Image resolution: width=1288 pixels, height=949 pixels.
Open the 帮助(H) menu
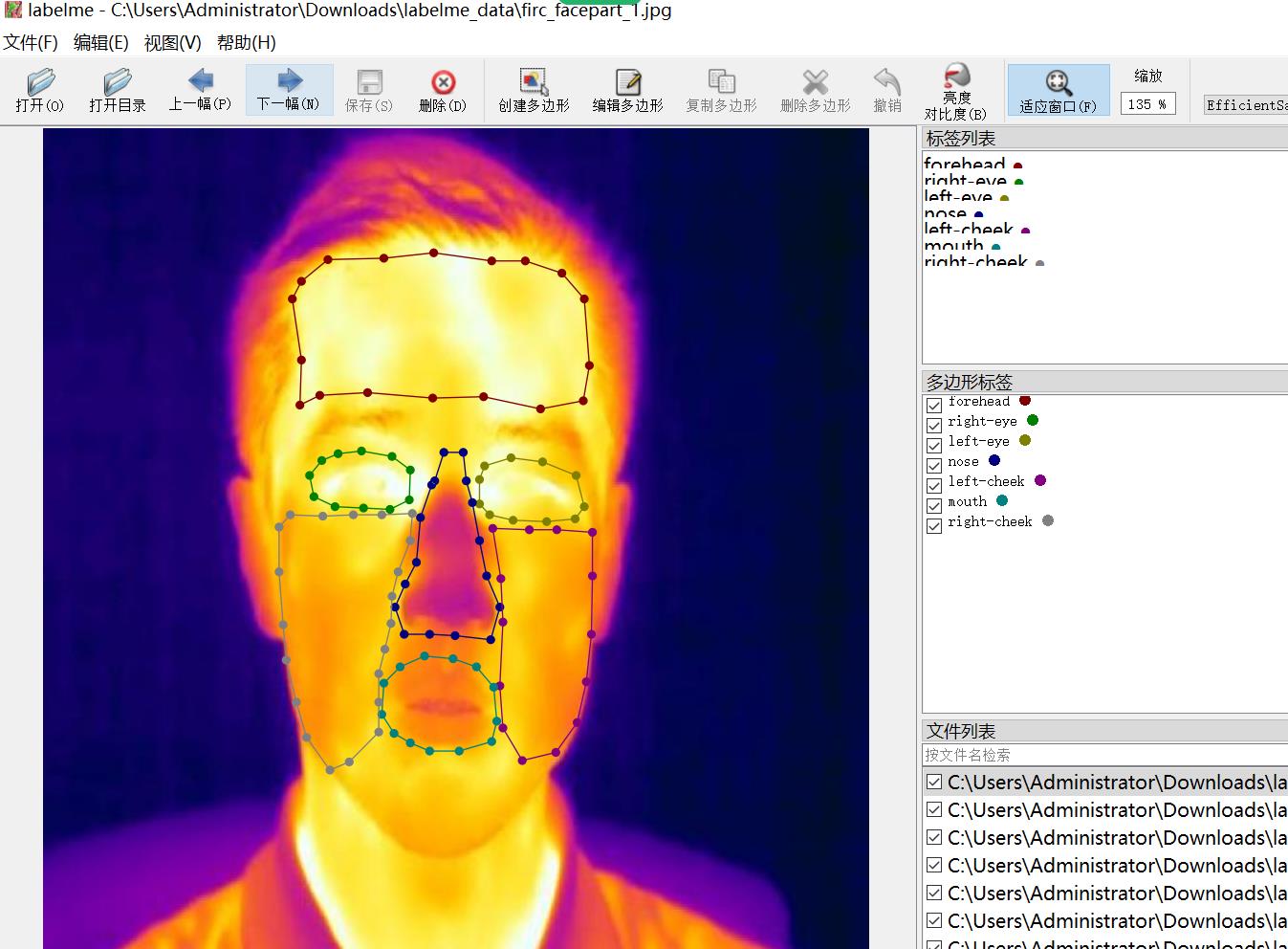coord(246,43)
